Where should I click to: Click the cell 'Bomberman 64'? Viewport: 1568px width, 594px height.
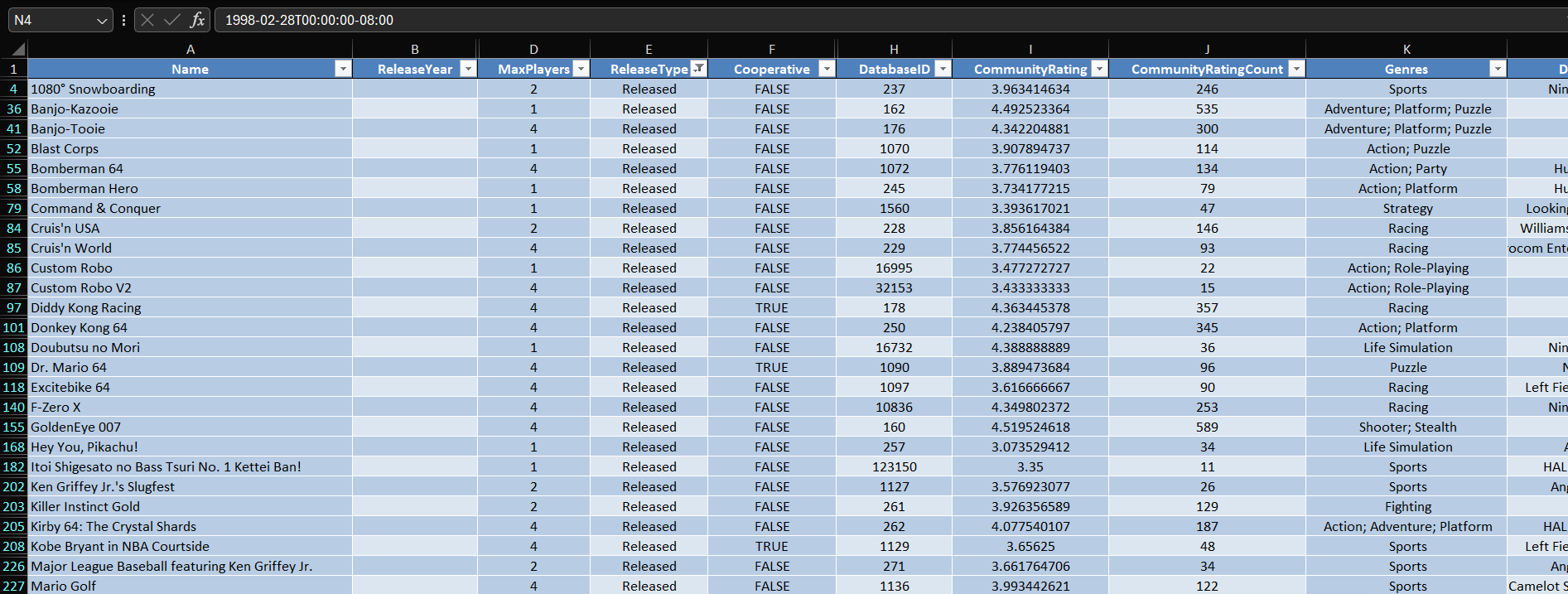[x=191, y=168]
